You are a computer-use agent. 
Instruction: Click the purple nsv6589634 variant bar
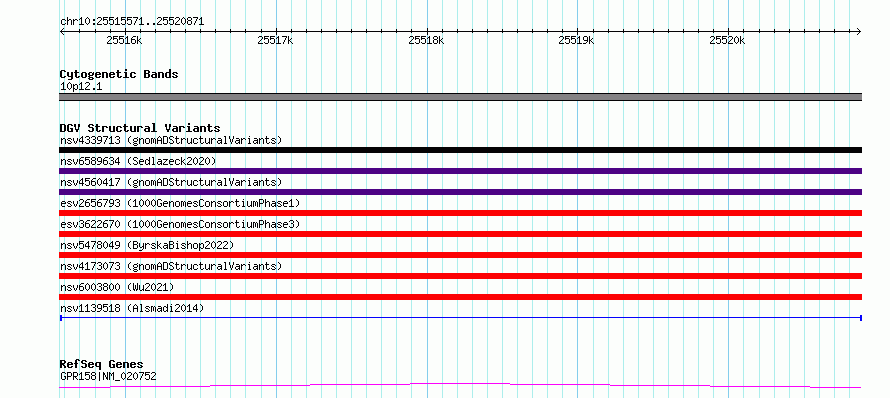pyautogui.click(x=460, y=171)
